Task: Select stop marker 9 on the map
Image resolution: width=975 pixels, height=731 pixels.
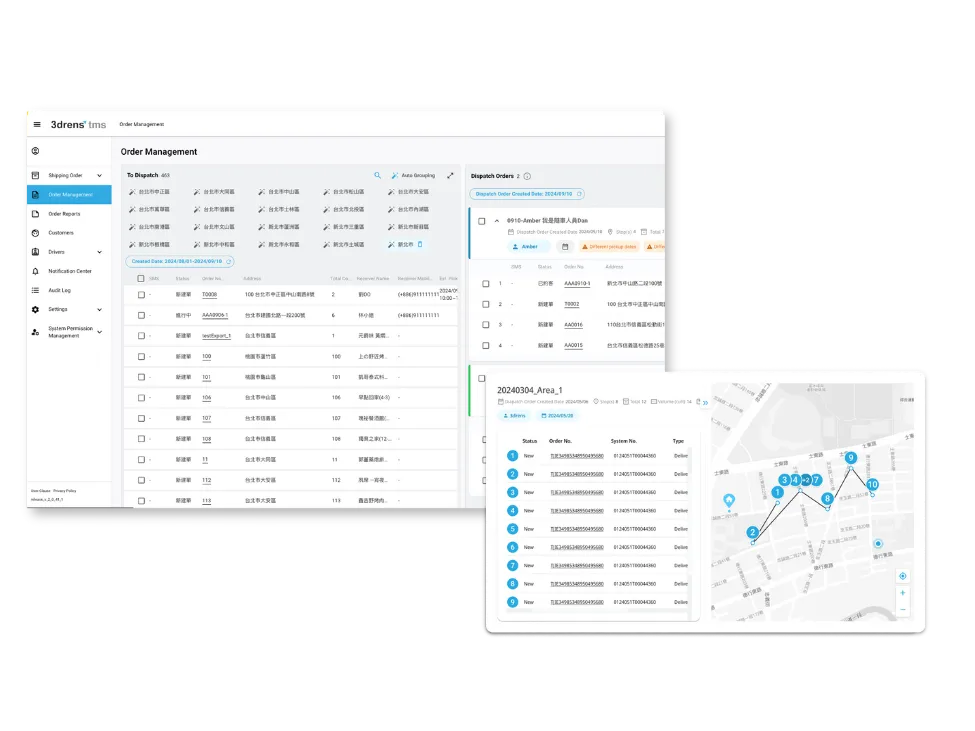Action: click(x=851, y=458)
